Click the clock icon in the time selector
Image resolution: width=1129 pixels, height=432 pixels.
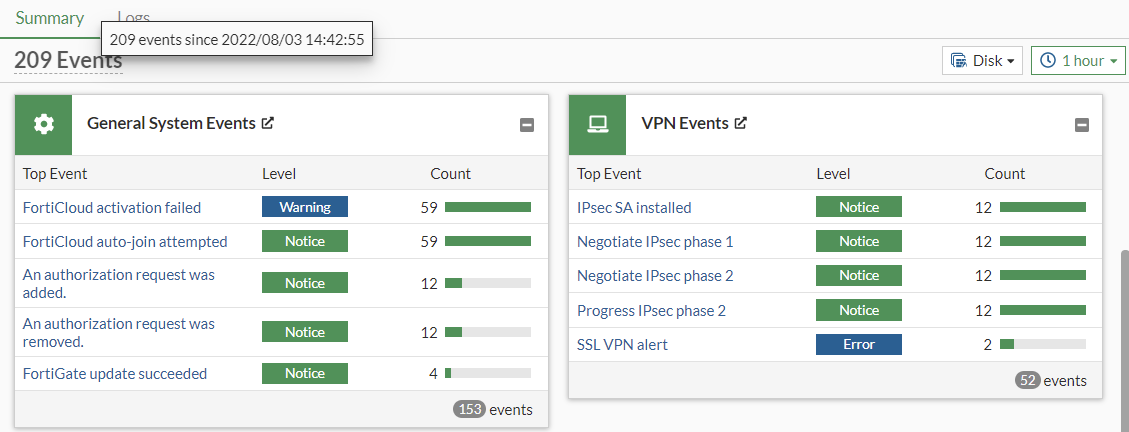pyautogui.click(x=1048, y=60)
